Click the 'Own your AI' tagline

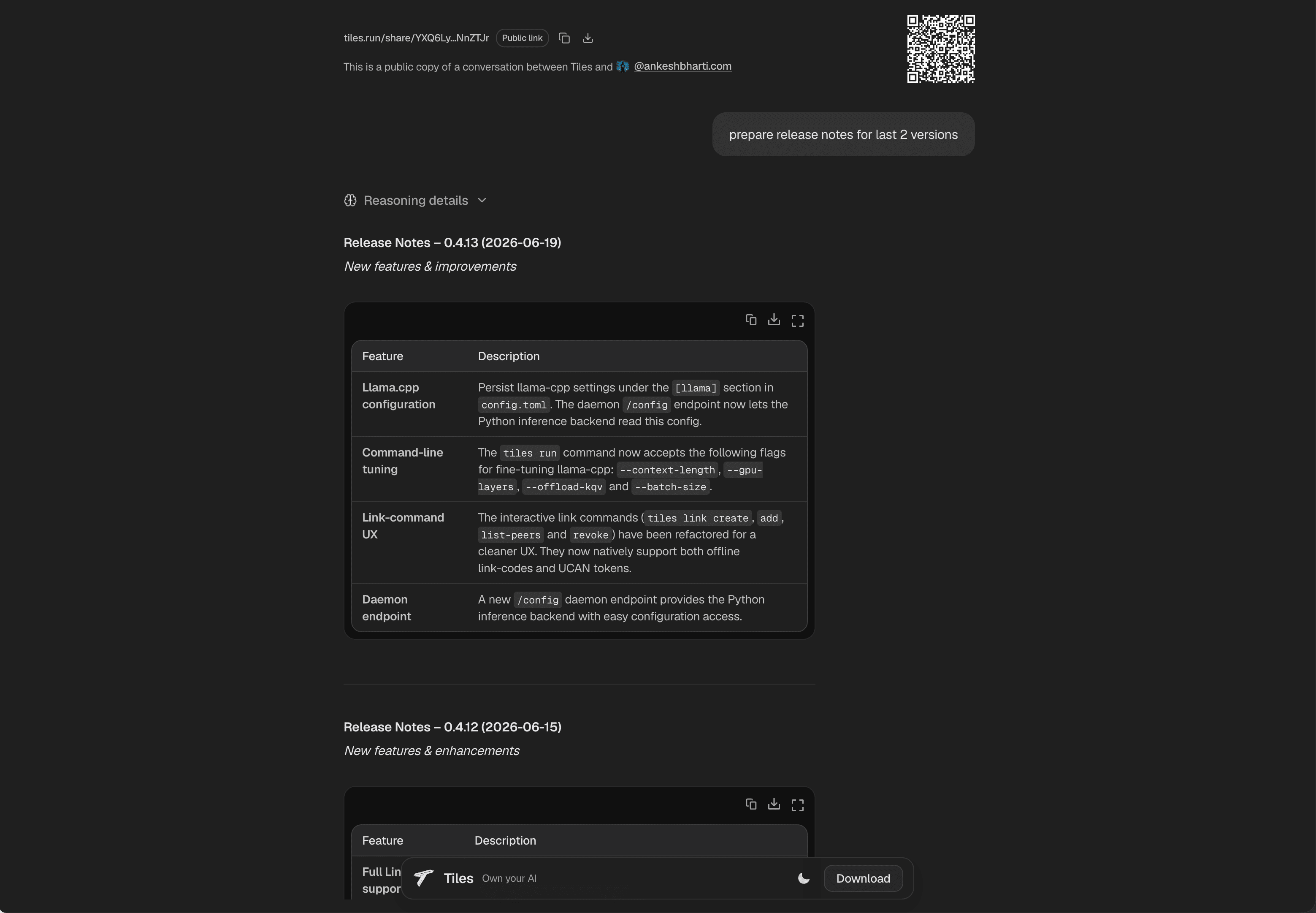tap(509, 879)
